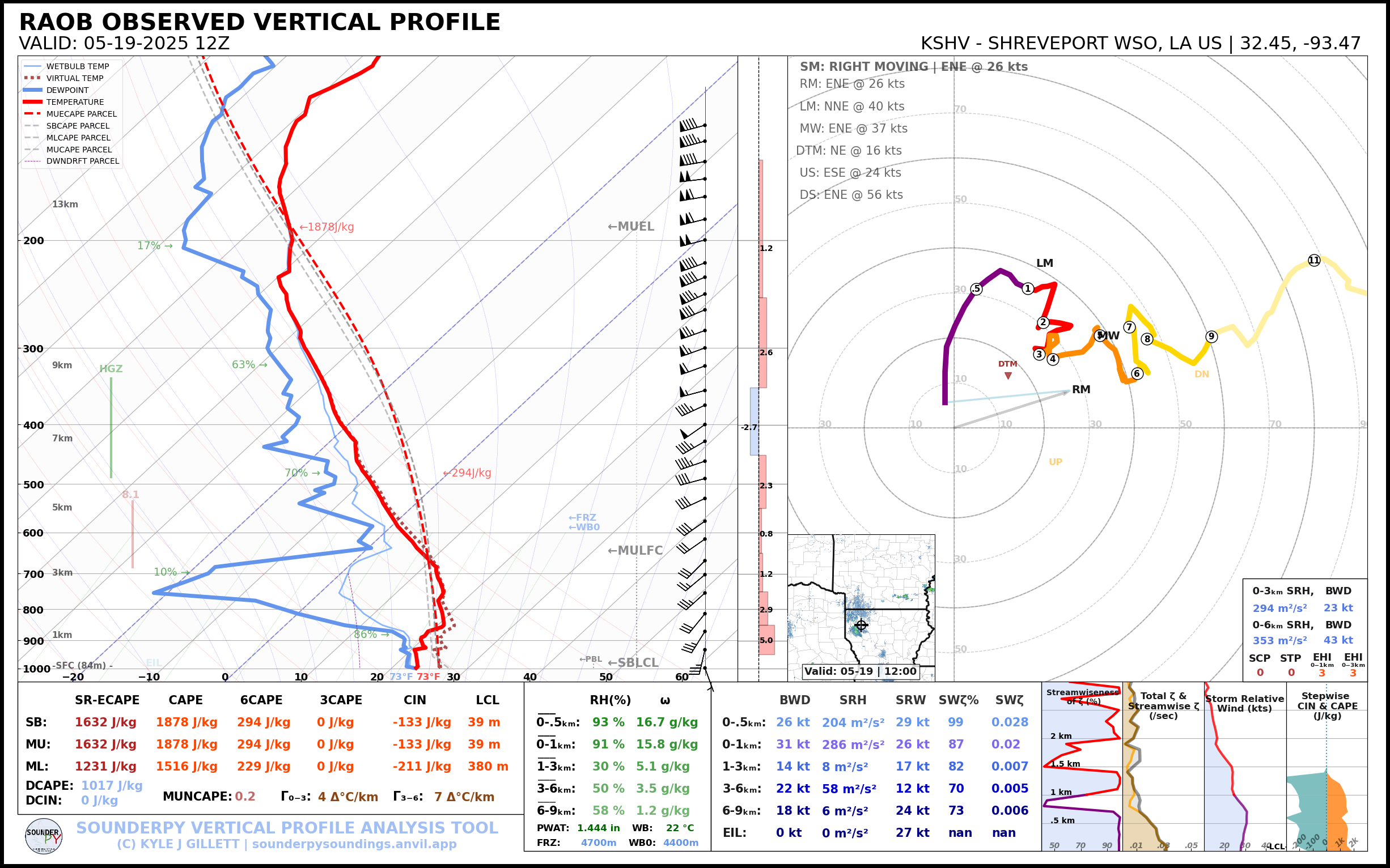Click the SounderPy logo in the footer
Viewport: 1390px width, 868px height.
click(x=44, y=836)
